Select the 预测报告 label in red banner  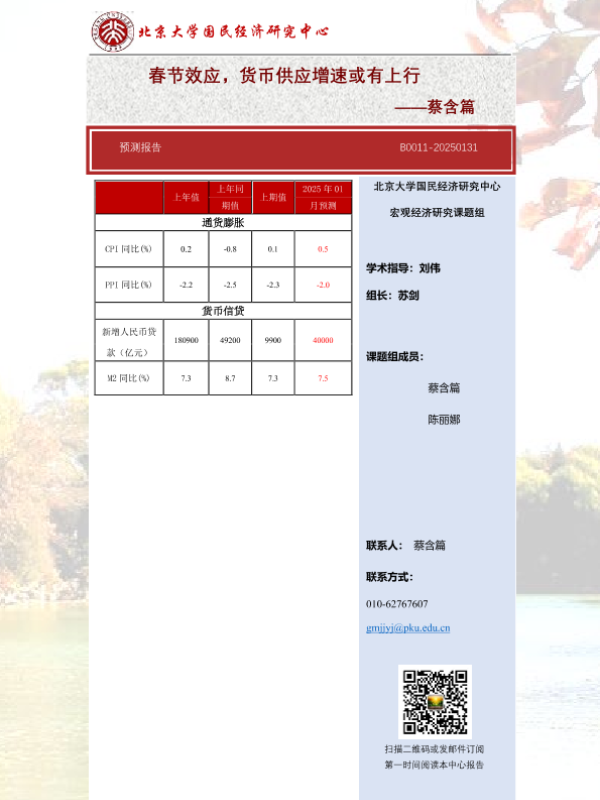click(140, 148)
